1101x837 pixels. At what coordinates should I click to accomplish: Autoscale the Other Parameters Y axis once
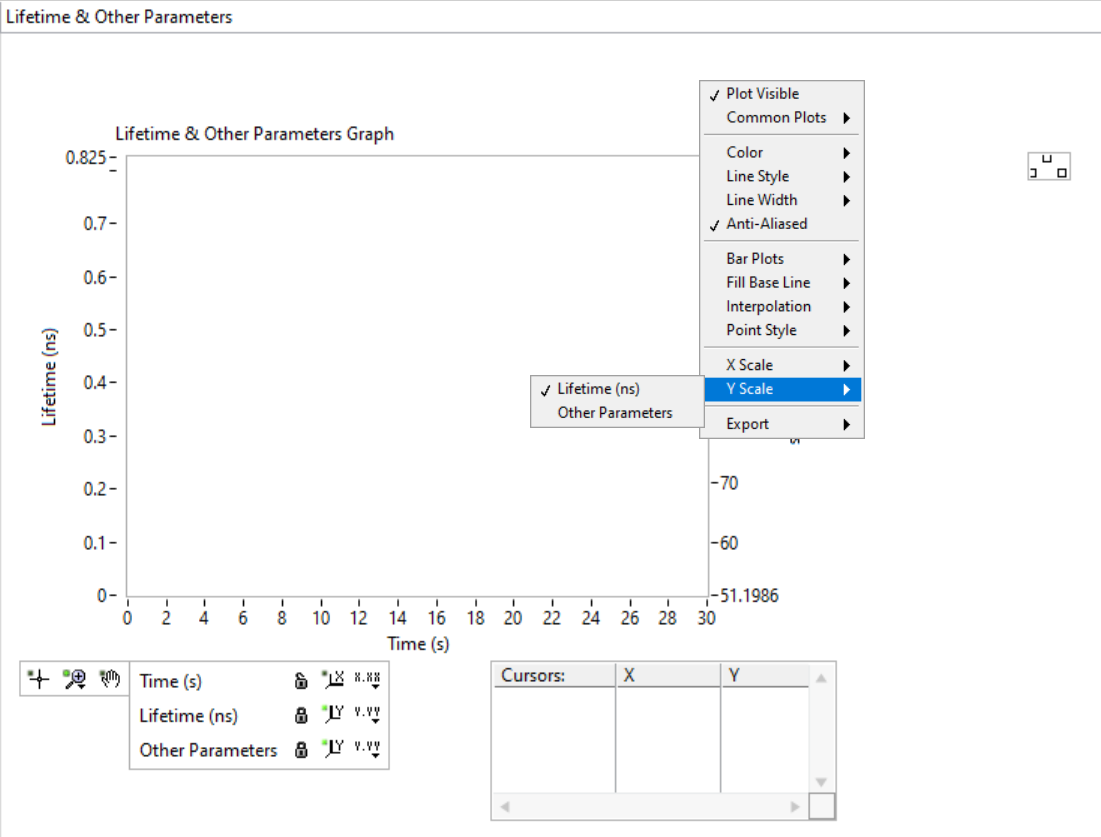tap(333, 748)
